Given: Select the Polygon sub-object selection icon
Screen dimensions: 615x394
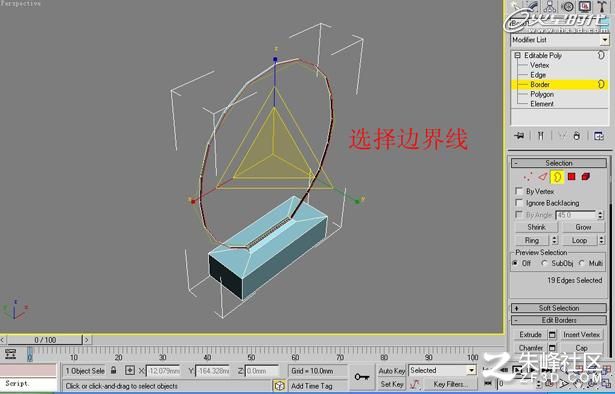Looking at the screenshot, I should [571, 177].
